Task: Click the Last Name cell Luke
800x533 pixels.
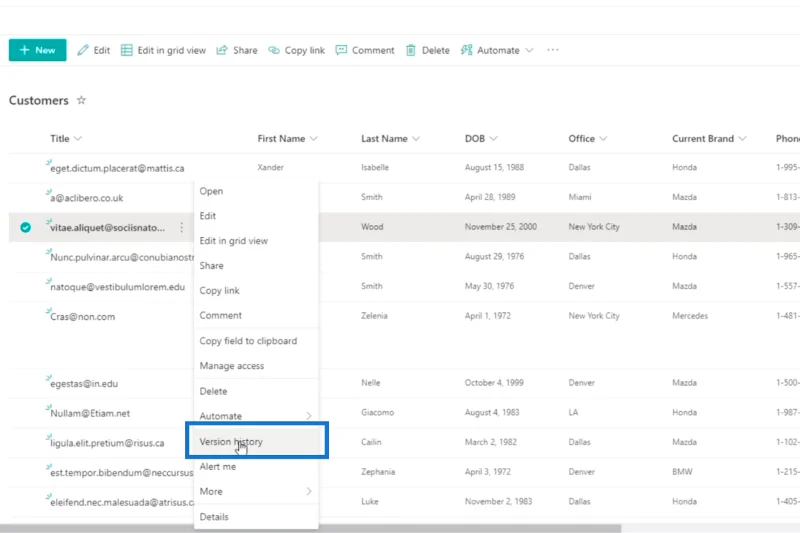Action: [370, 501]
